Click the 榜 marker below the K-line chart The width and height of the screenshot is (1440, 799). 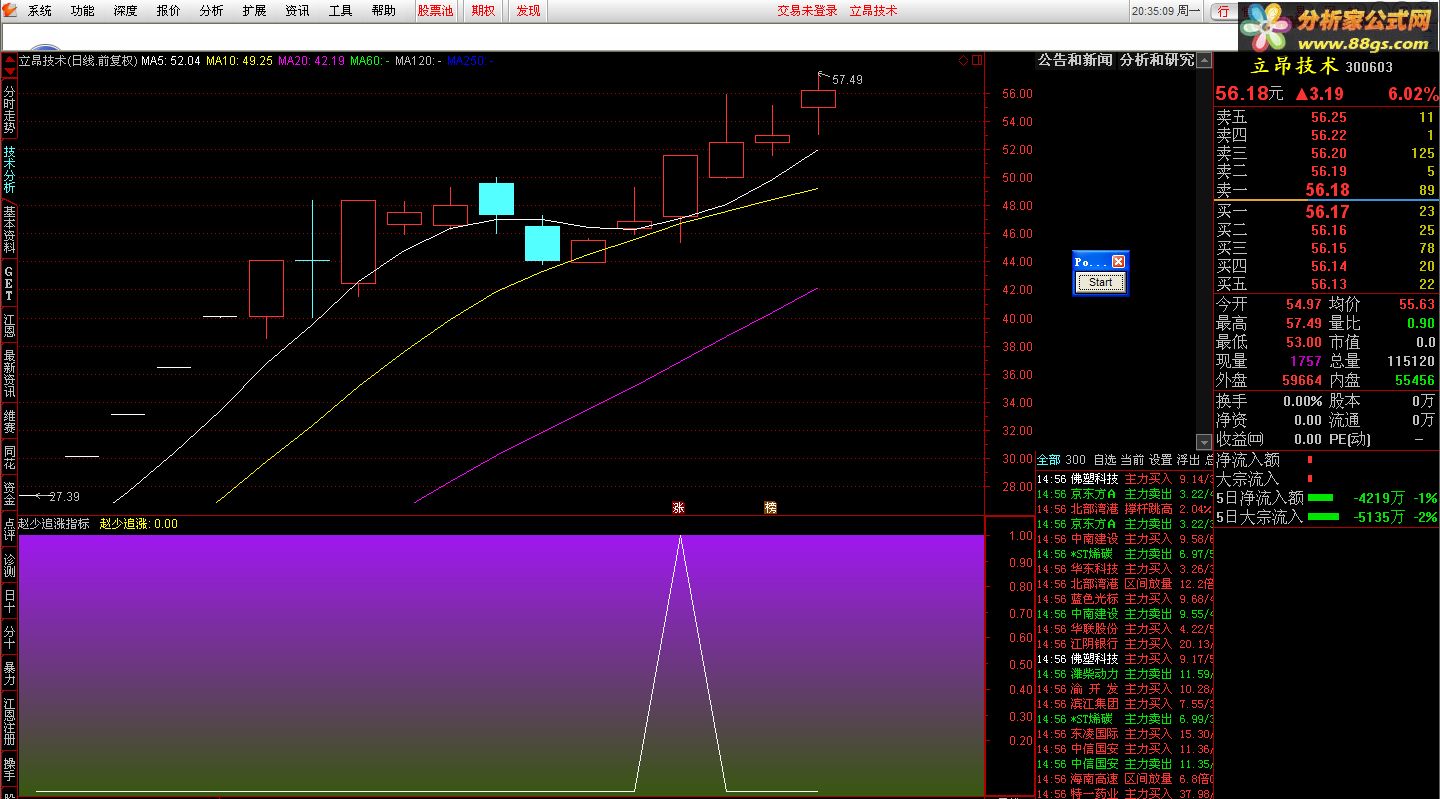(770, 508)
